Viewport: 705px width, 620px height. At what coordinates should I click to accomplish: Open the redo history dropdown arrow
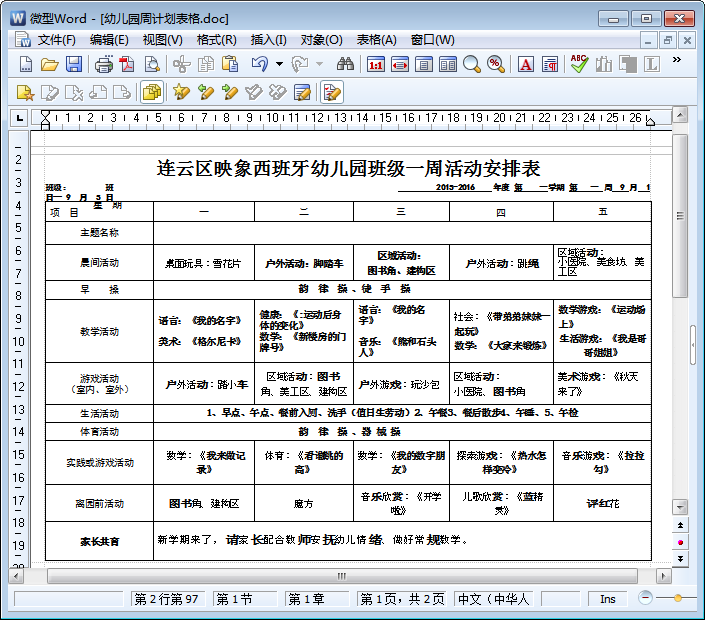coord(319,64)
